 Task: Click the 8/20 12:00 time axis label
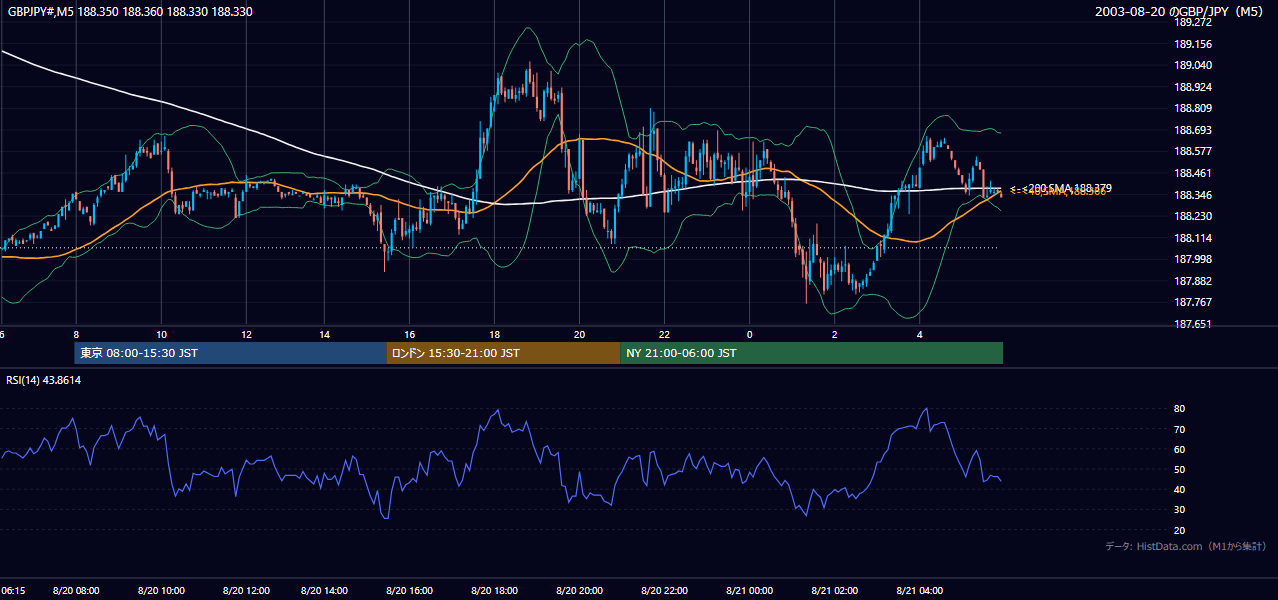(x=245, y=591)
